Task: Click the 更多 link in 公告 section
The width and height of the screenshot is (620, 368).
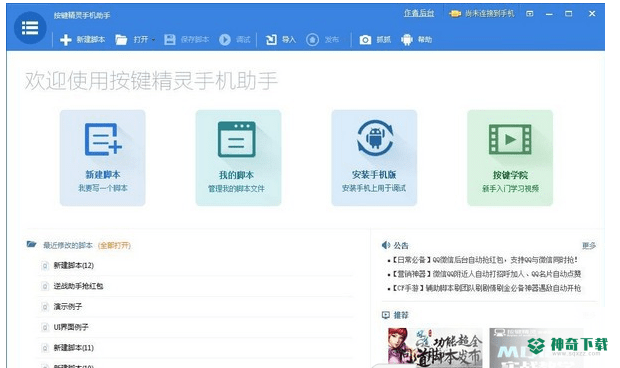Action: (589, 246)
